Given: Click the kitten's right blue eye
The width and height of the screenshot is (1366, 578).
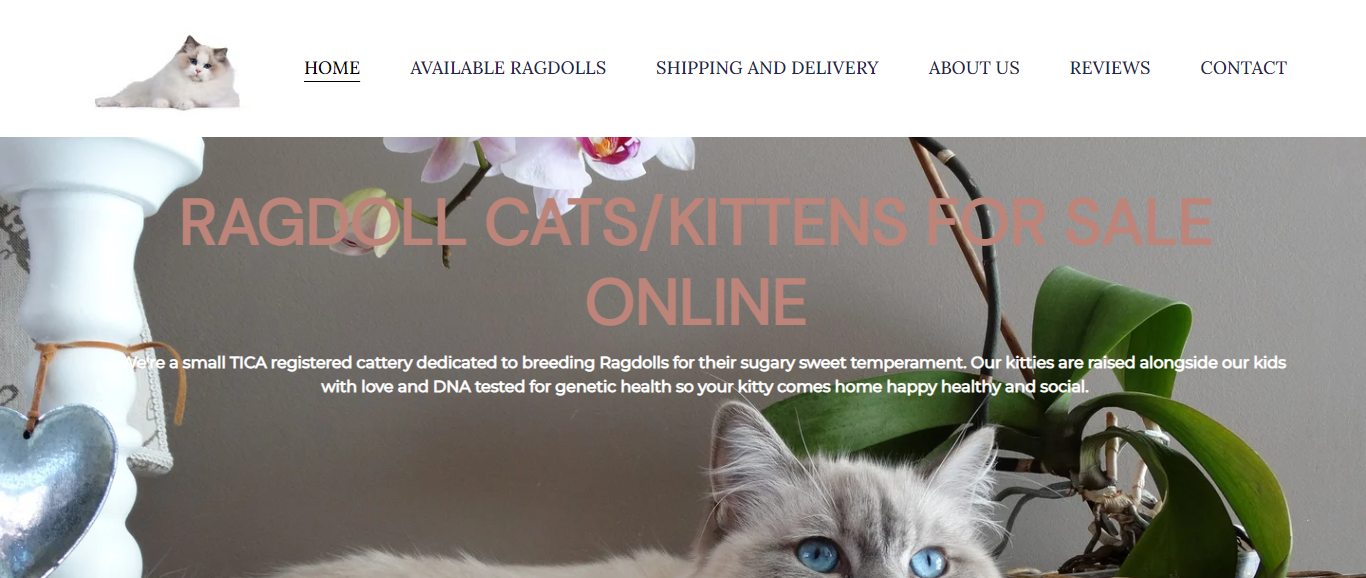Looking at the screenshot, I should [x=928, y=562].
